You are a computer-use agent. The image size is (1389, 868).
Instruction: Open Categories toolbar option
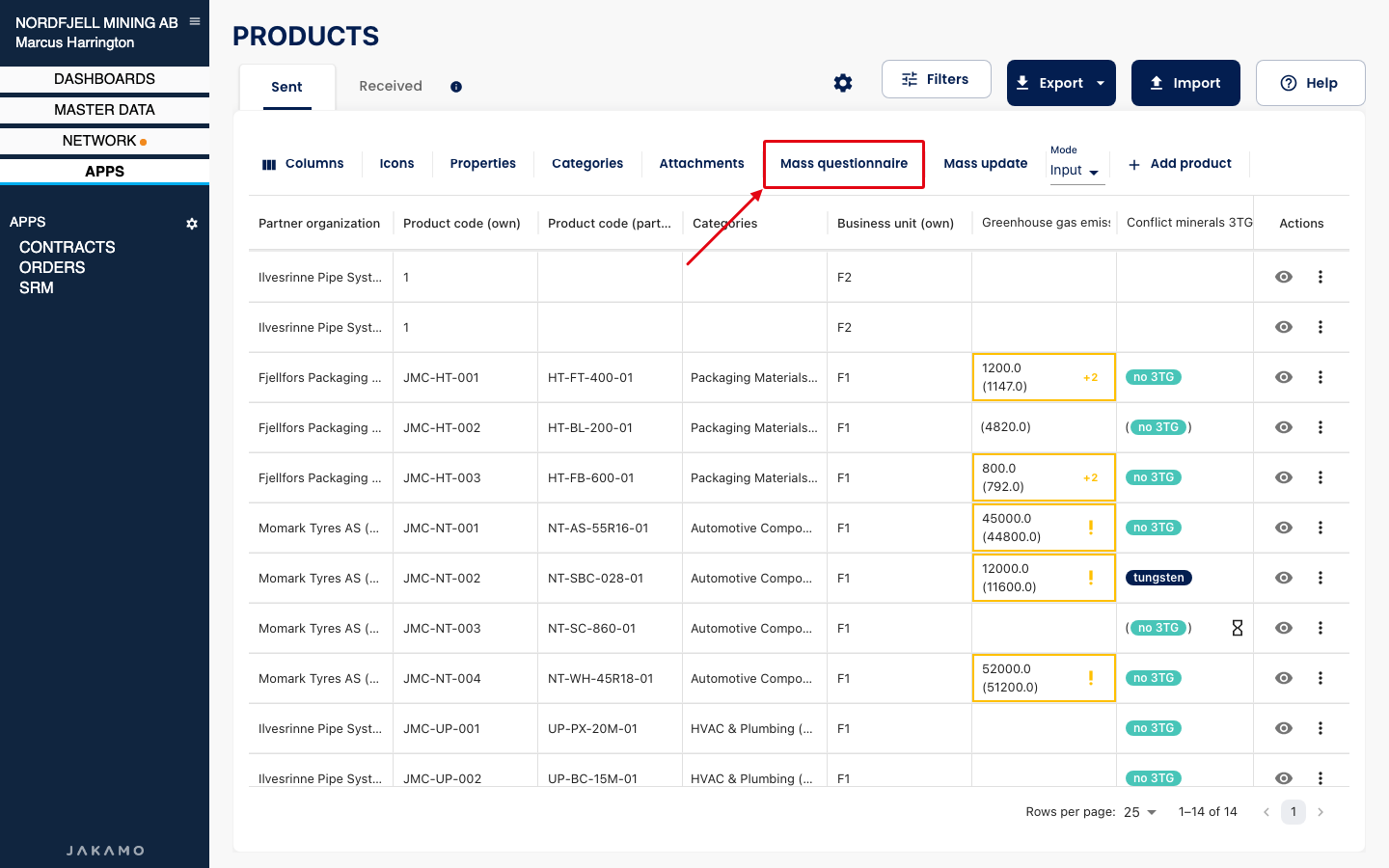[587, 164]
